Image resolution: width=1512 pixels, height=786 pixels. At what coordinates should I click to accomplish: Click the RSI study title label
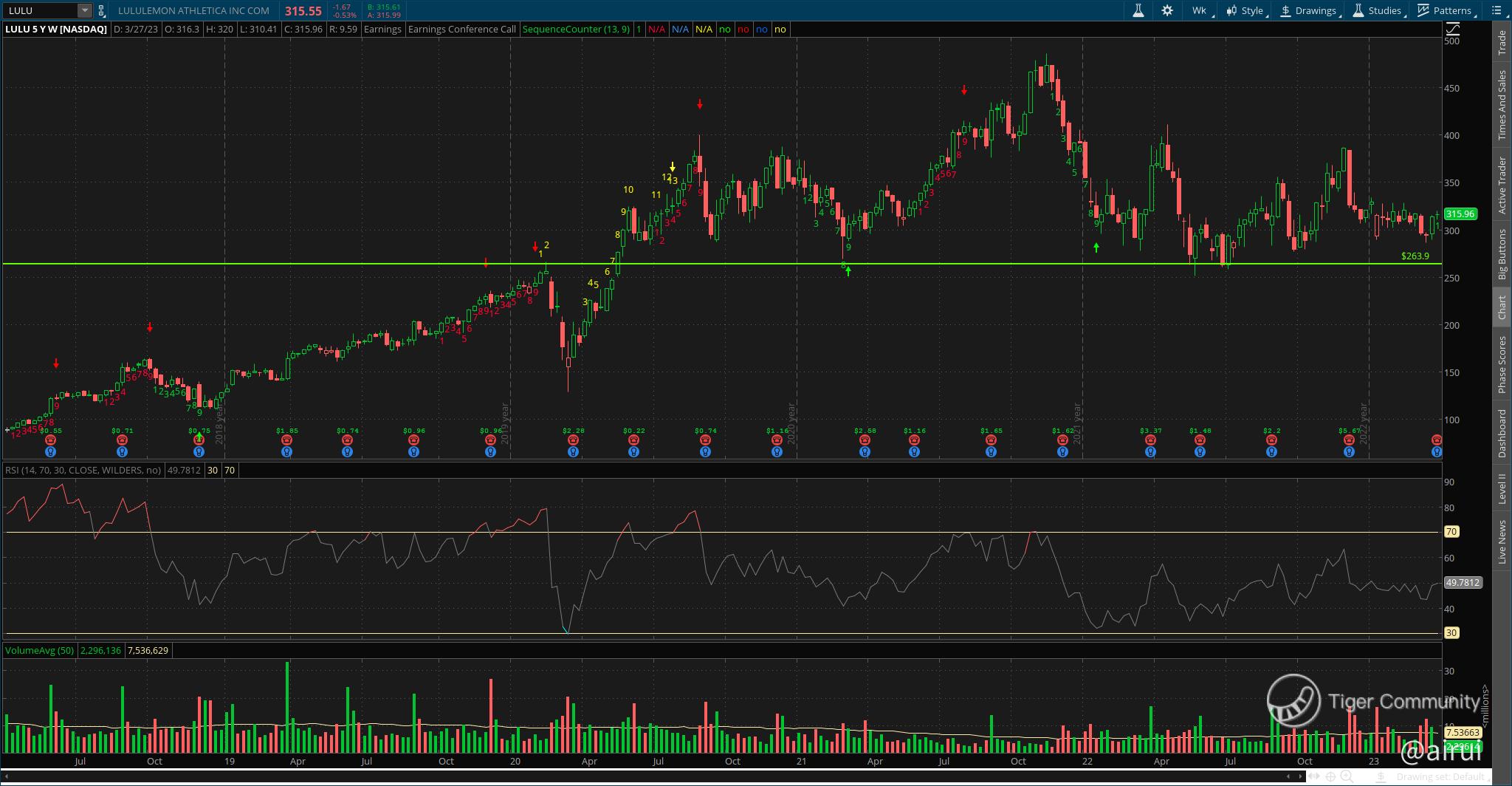point(83,470)
